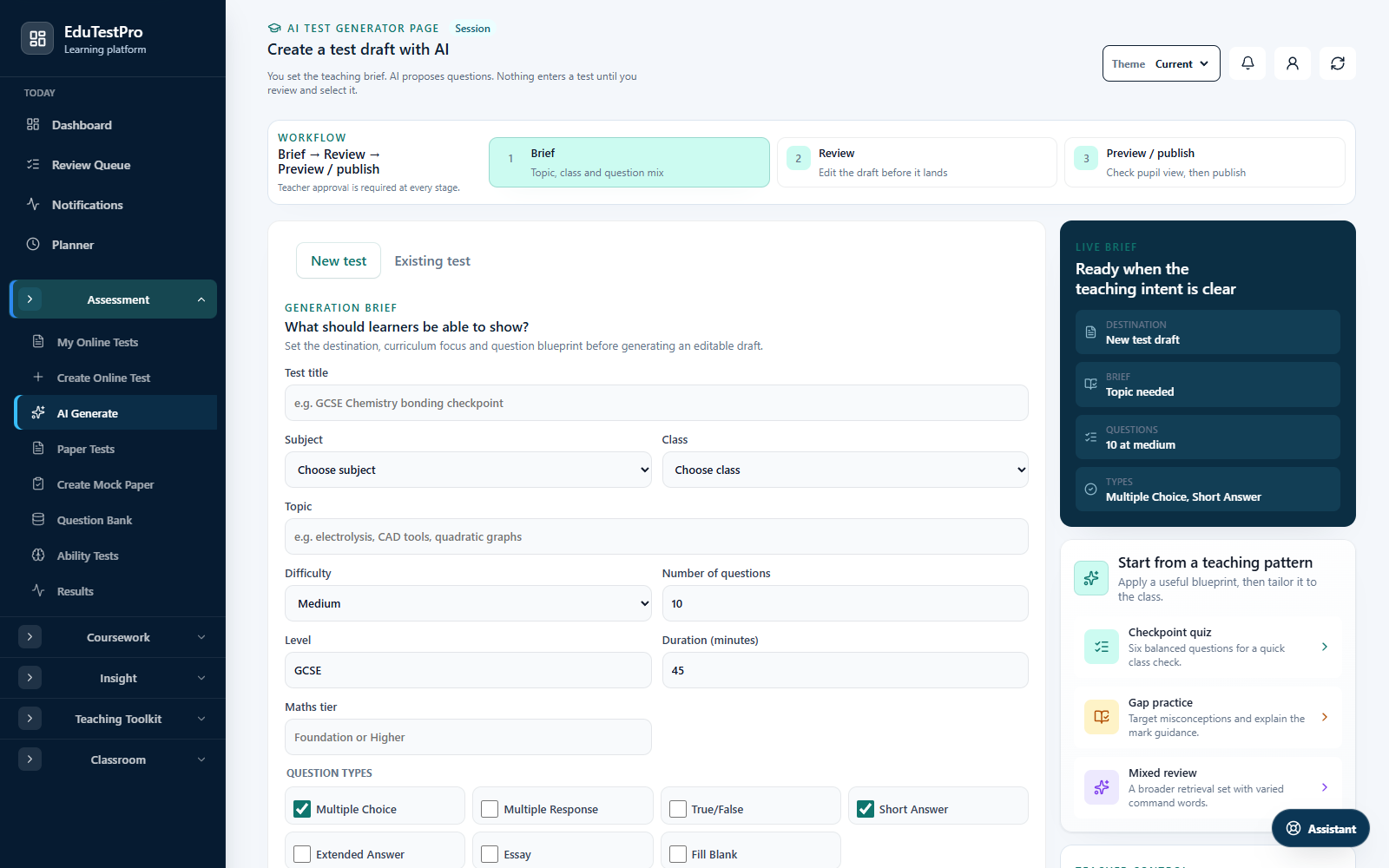Viewport: 1389px width, 868px height.
Task: Click the refresh icon button
Action: pos(1338,63)
